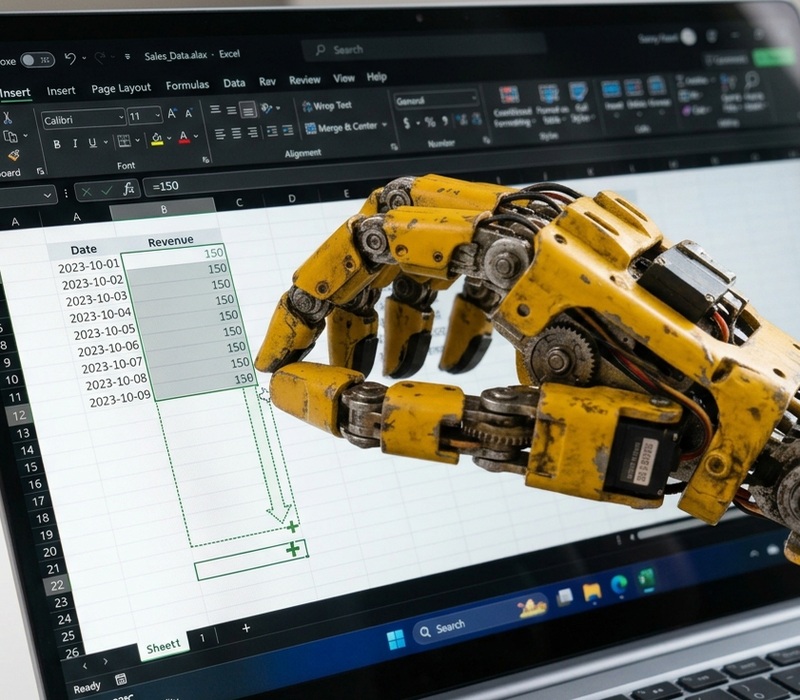The width and height of the screenshot is (800, 700).
Task: Increase the cell indent
Action: (x=288, y=130)
